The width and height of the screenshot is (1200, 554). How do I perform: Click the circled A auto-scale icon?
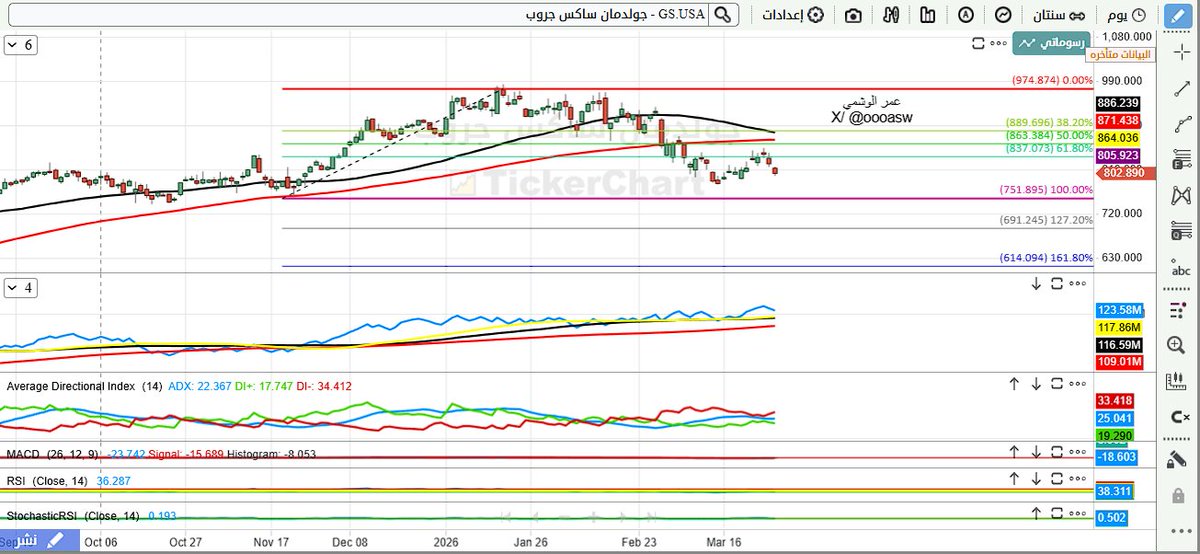pos(966,15)
